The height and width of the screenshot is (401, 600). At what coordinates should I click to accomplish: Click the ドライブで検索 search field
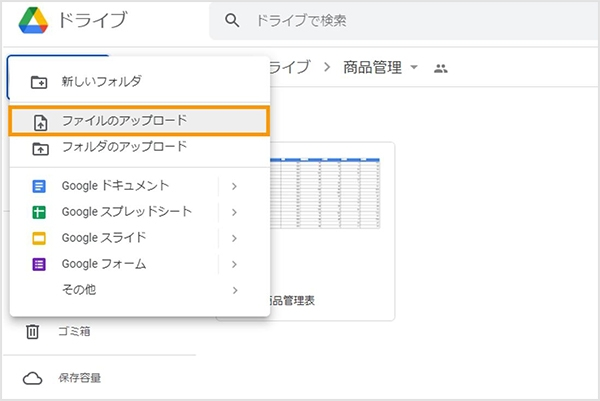coord(400,20)
